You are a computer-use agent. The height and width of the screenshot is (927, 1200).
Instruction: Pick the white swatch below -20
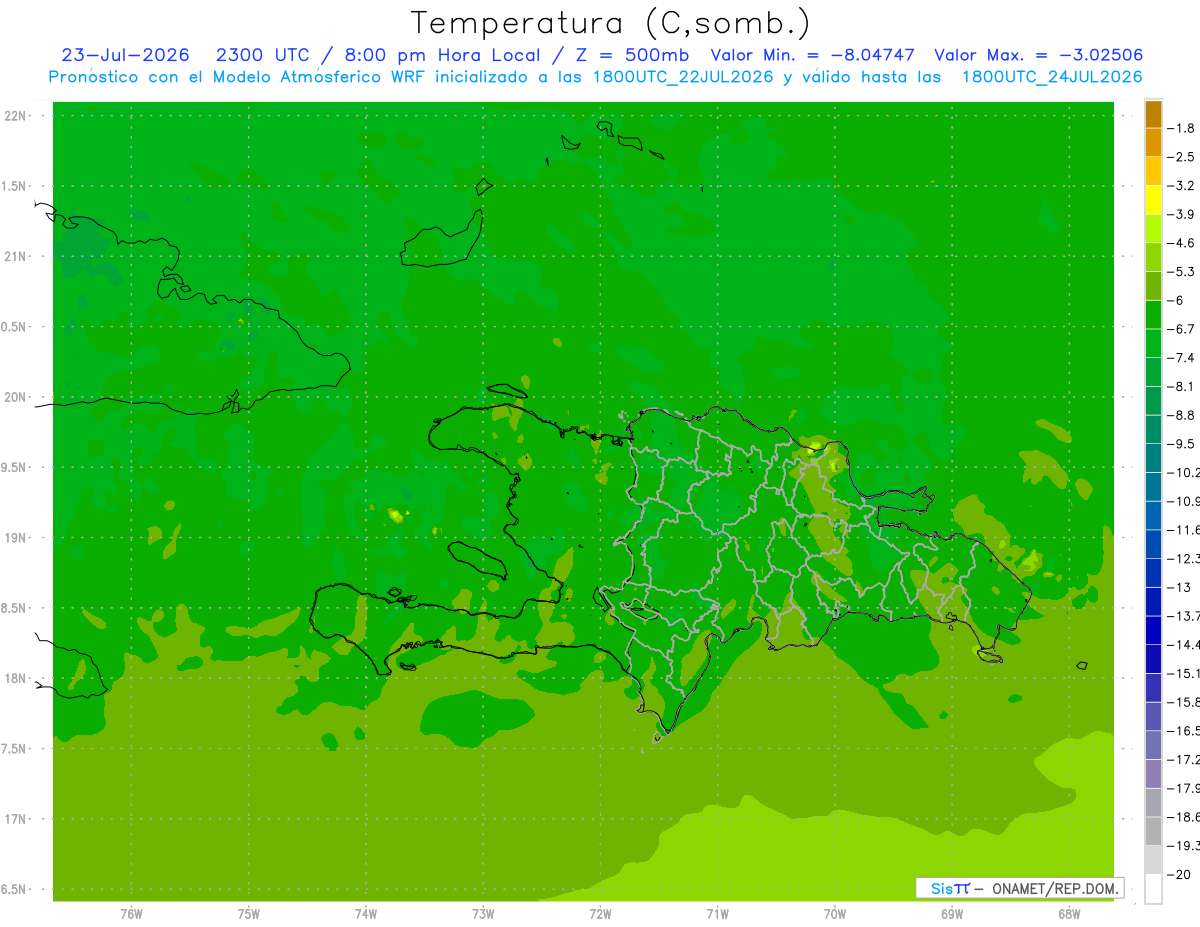[1153, 889]
